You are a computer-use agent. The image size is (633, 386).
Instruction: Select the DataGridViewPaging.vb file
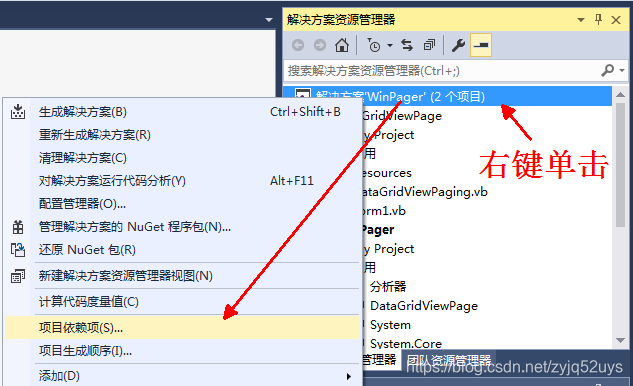[x=424, y=192]
